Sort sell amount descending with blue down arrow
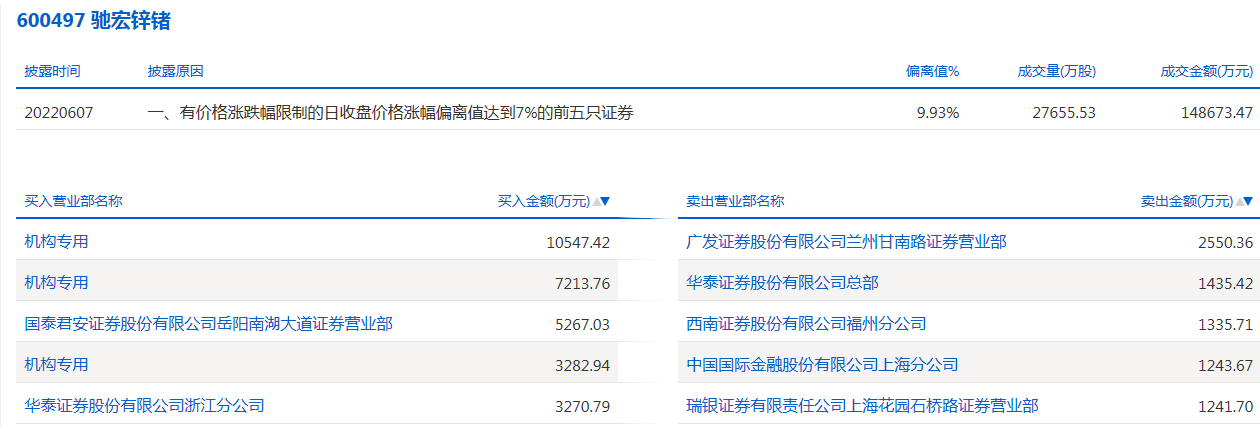This screenshot has width=1260, height=426. tap(1249, 201)
